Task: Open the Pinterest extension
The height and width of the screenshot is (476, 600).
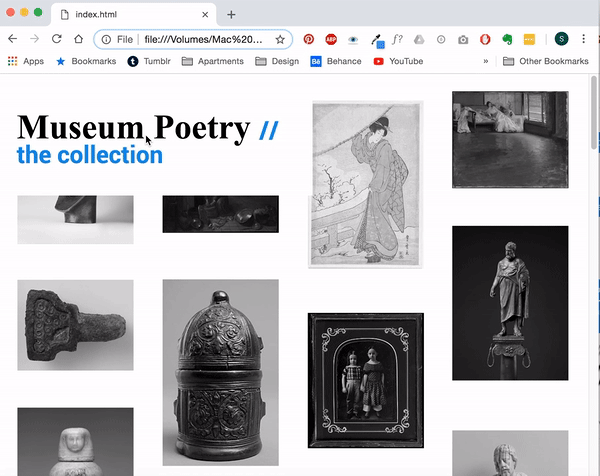Action: point(308,39)
